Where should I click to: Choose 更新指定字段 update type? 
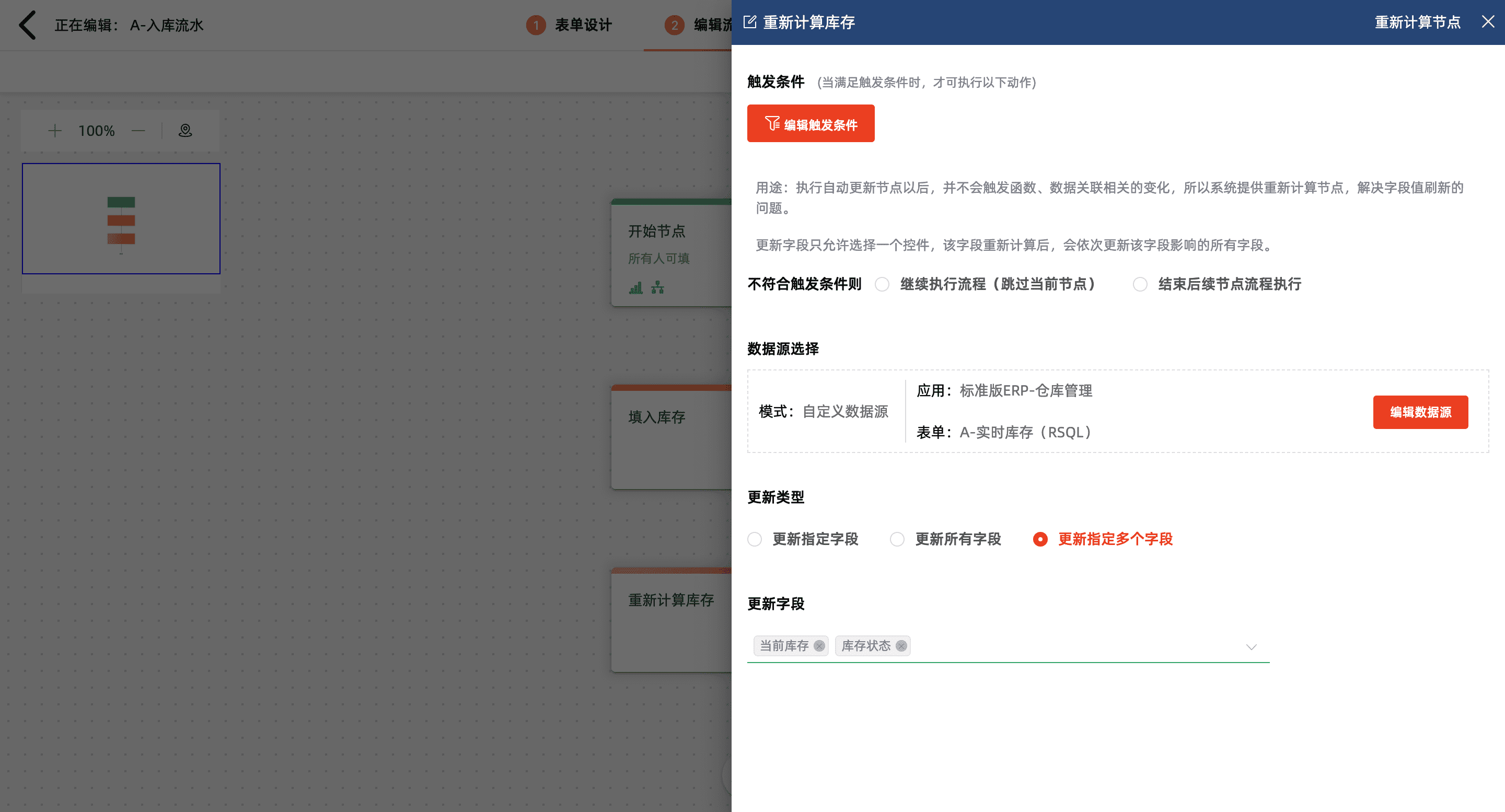[x=755, y=539]
